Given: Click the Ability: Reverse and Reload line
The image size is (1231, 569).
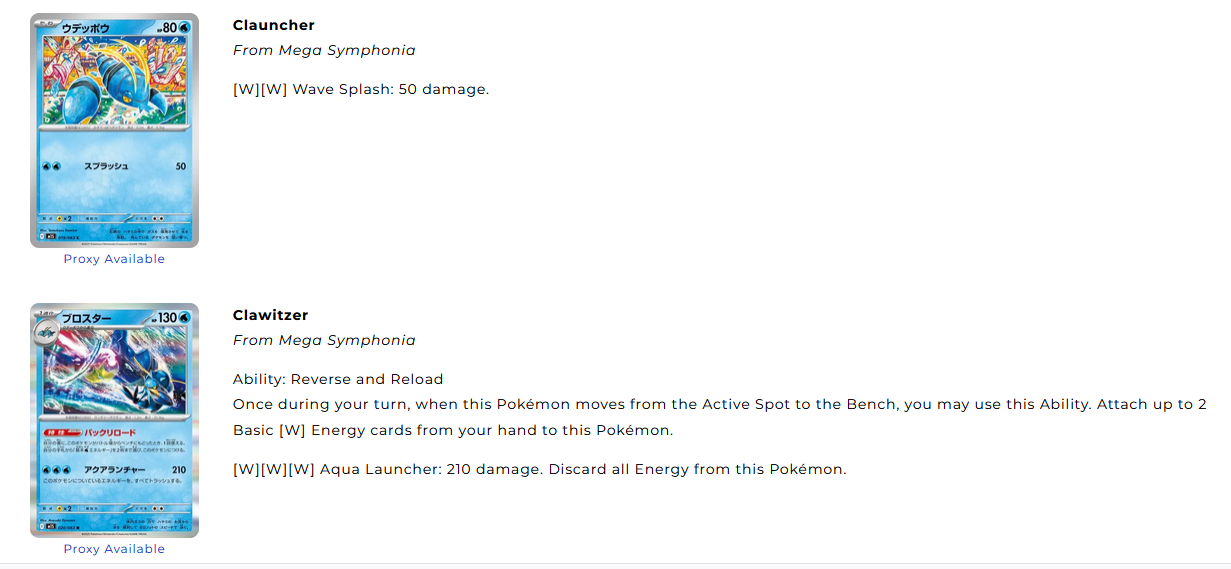Looking at the screenshot, I should point(338,379).
